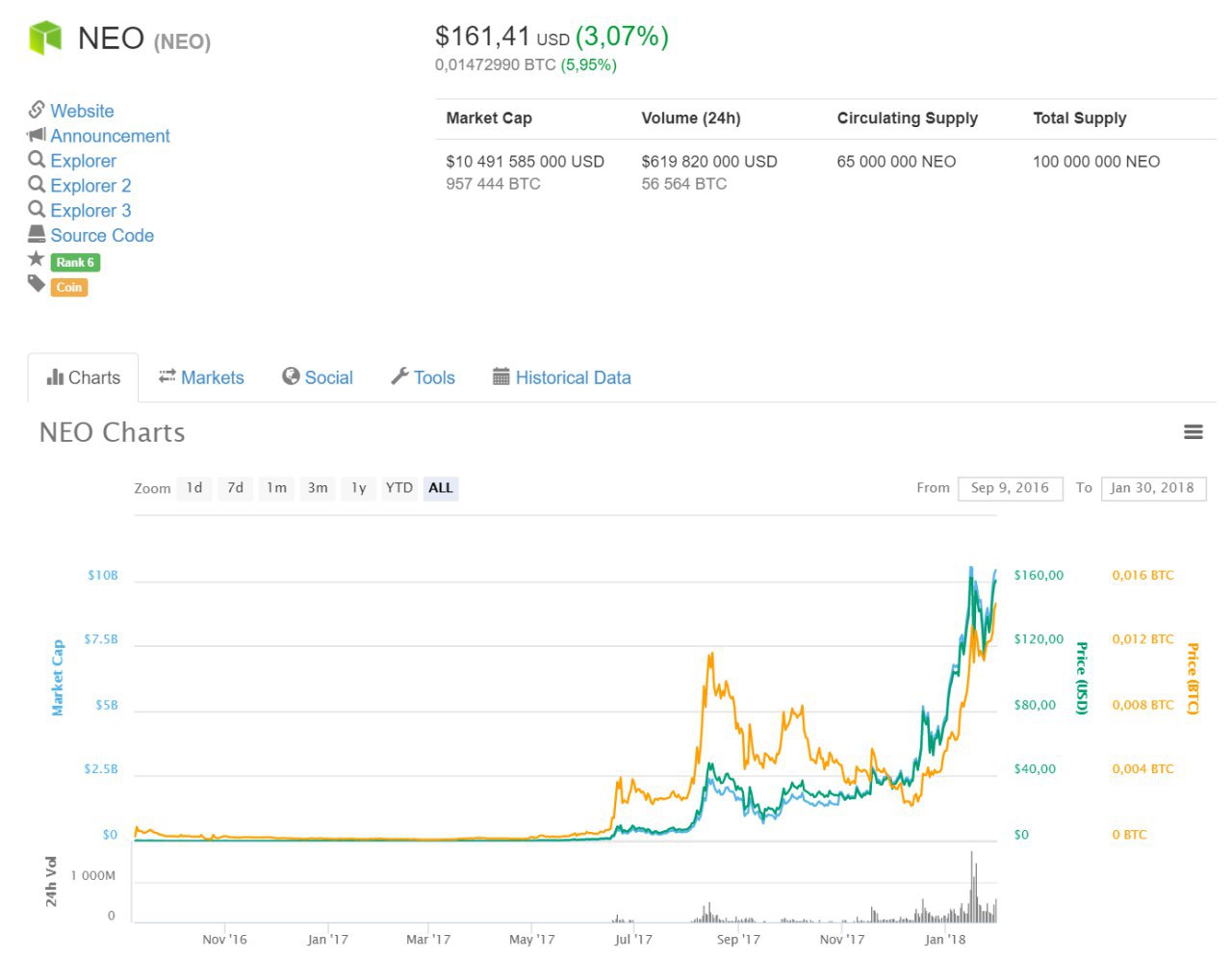Click the chain-link icon beside Website
The image size is (1232, 959).
coord(37,110)
